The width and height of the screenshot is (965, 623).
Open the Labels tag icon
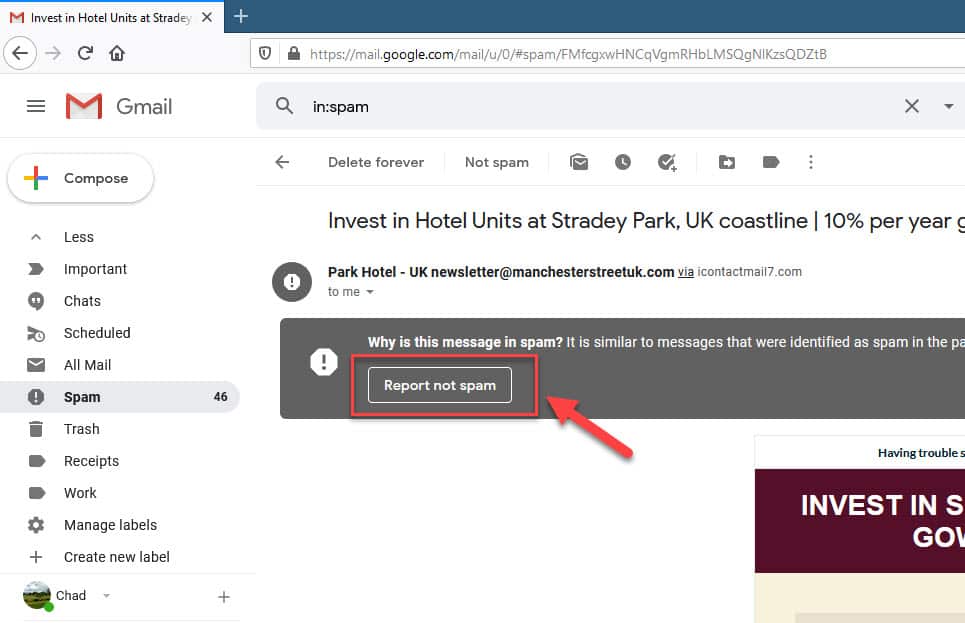point(771,162)
